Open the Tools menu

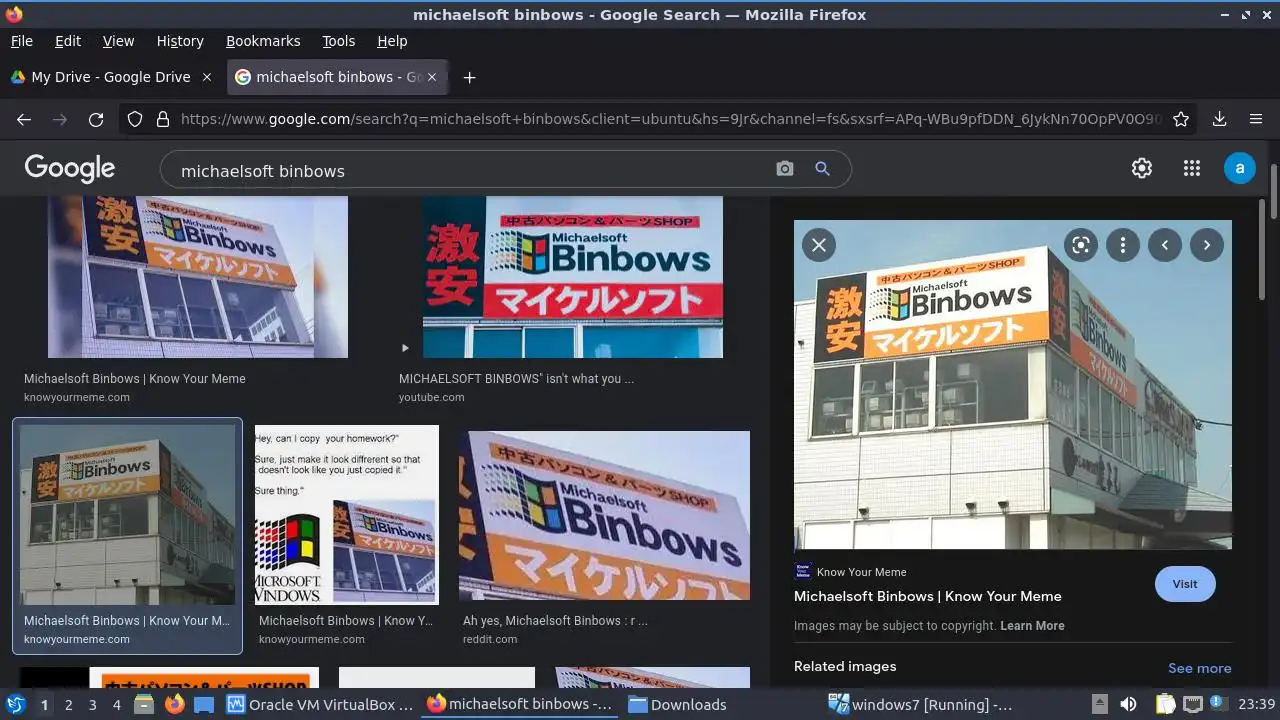coord(338,41)
